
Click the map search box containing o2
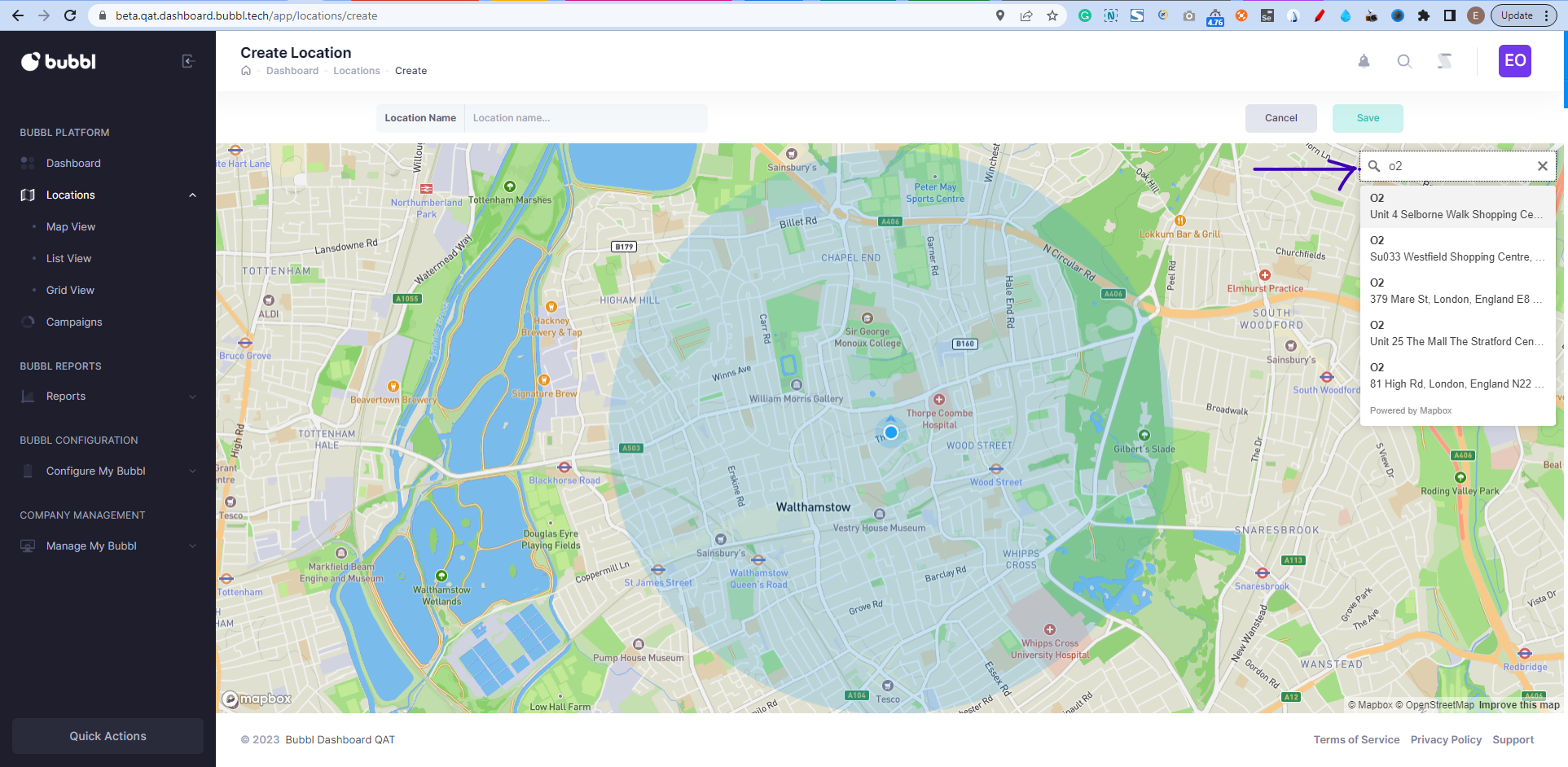point(1458,166)
